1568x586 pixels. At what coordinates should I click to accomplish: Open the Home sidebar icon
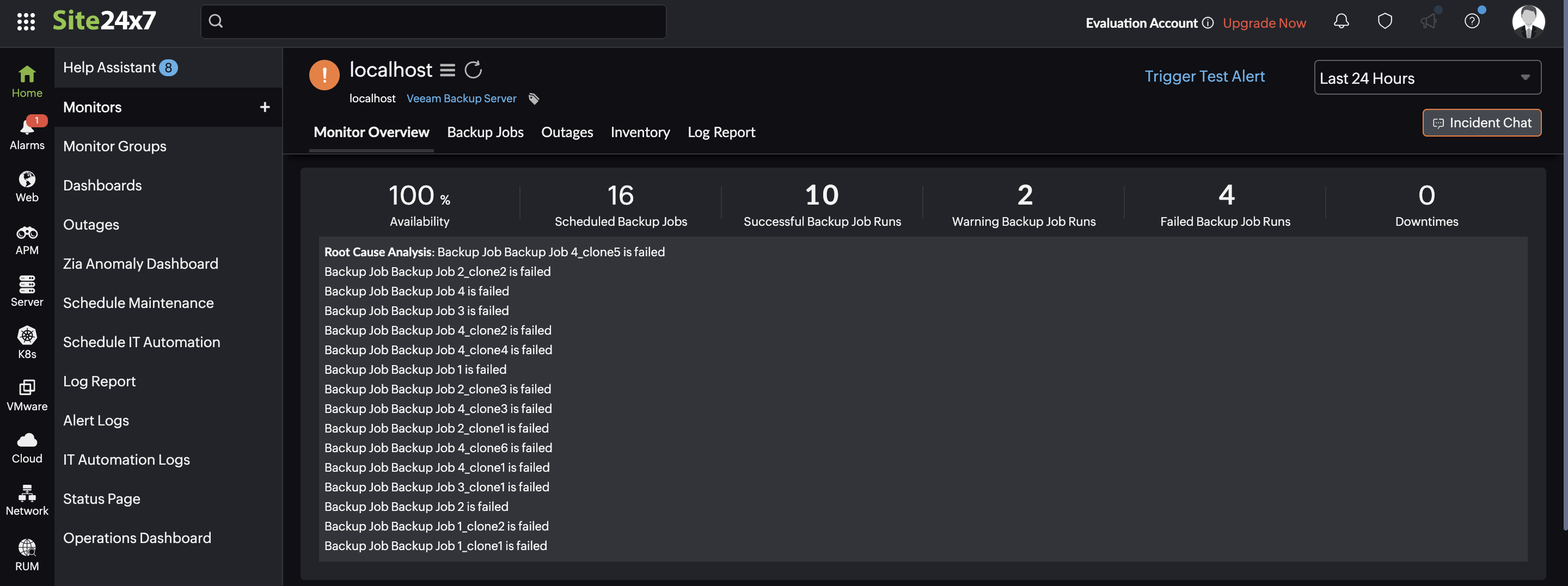pyautogui.click(x=27, y=78)
